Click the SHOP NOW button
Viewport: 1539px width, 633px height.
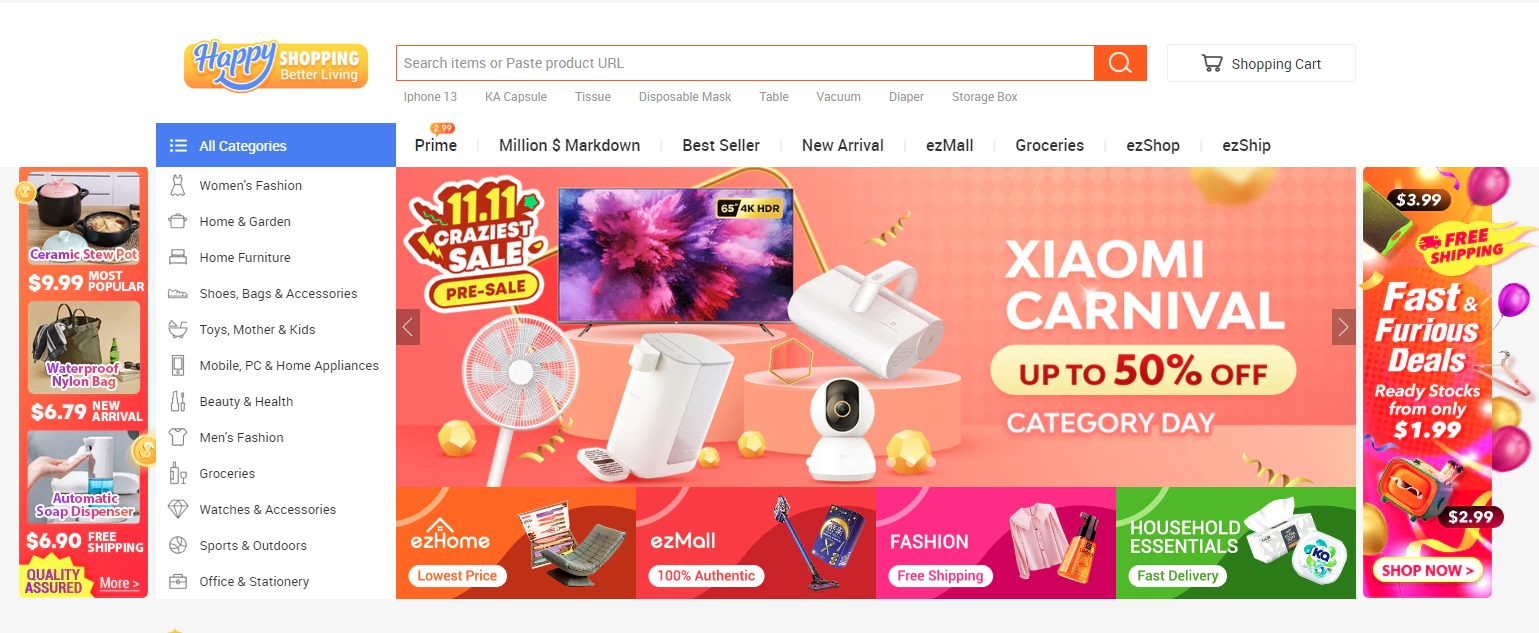(1426, 571)
